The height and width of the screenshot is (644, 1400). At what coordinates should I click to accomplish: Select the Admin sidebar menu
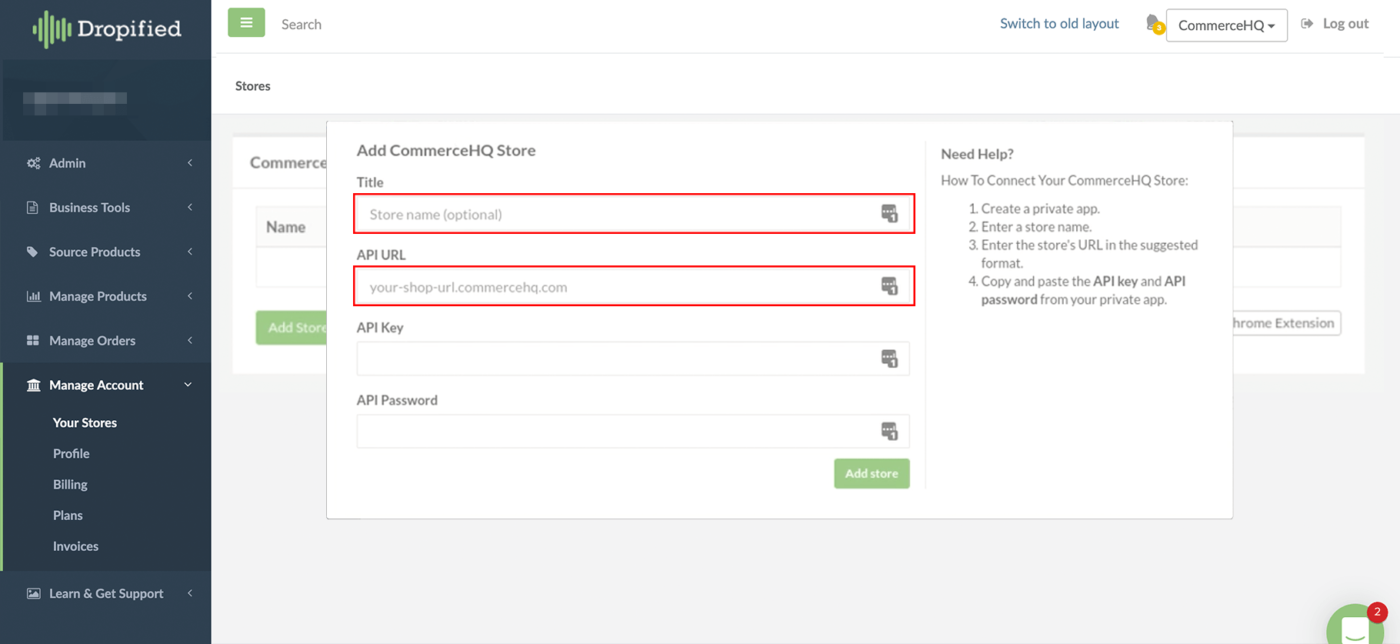pyautogui.click(x=105, y=163)
